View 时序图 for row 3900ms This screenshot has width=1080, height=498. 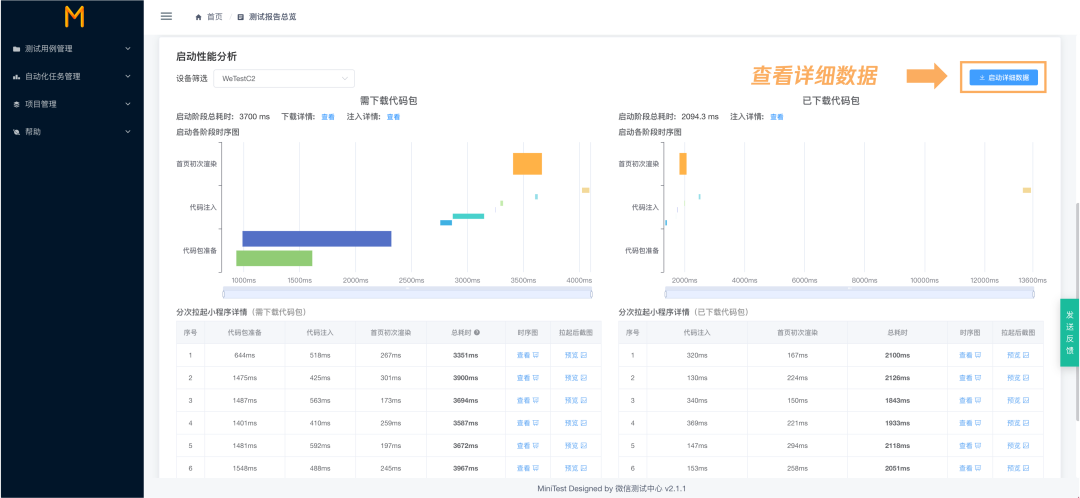528,377
